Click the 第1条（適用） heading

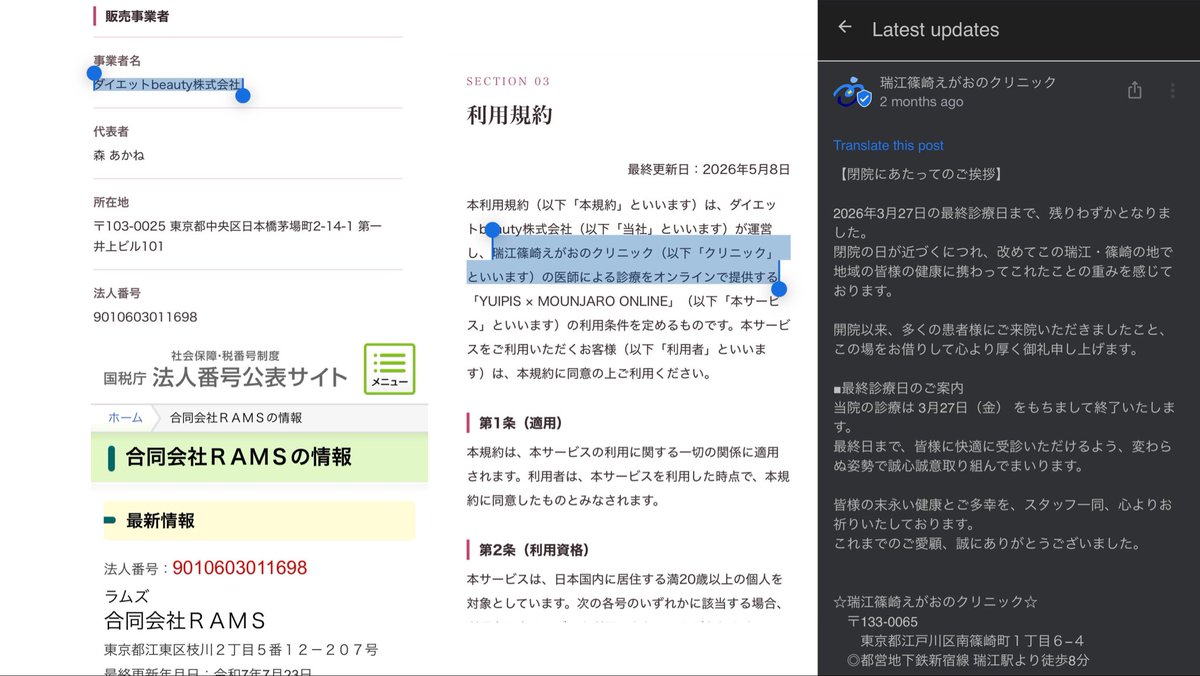(x=520, y=423)
